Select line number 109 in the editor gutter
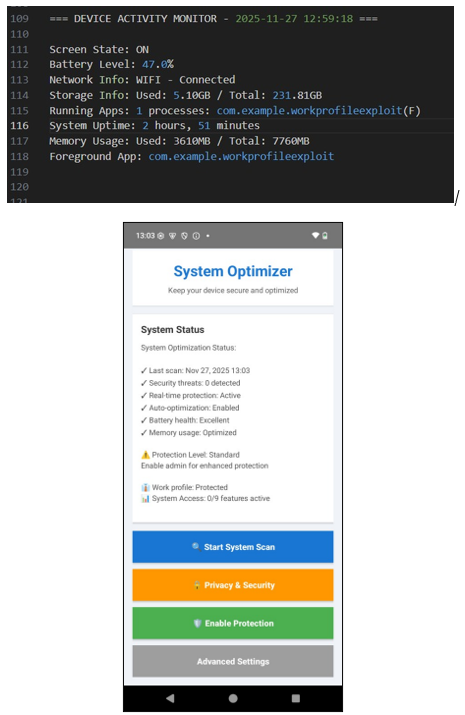465x715 pixels. coord(20,19)
